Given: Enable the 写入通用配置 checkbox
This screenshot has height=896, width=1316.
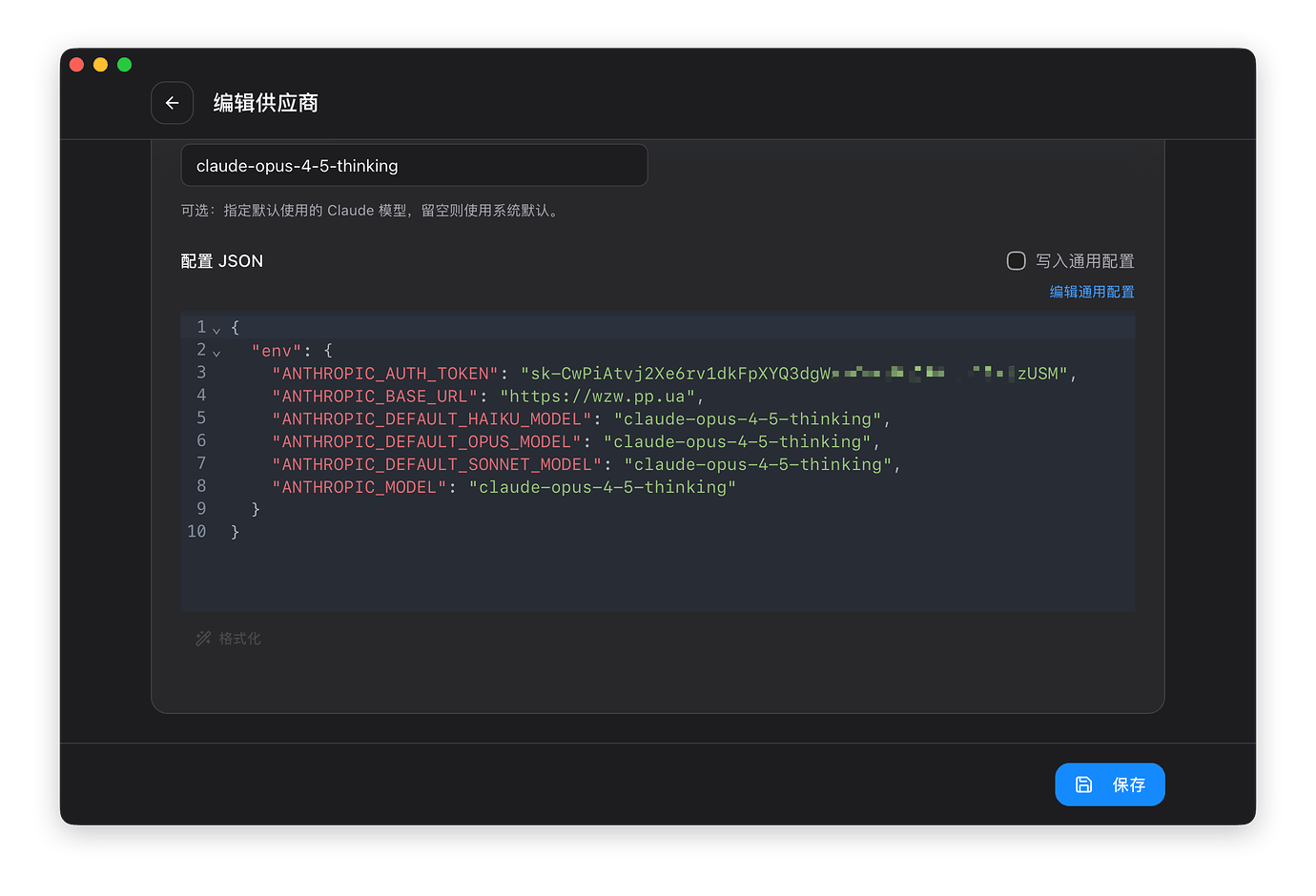Looking at the screenshot, I should click(x=1017, y=261).
